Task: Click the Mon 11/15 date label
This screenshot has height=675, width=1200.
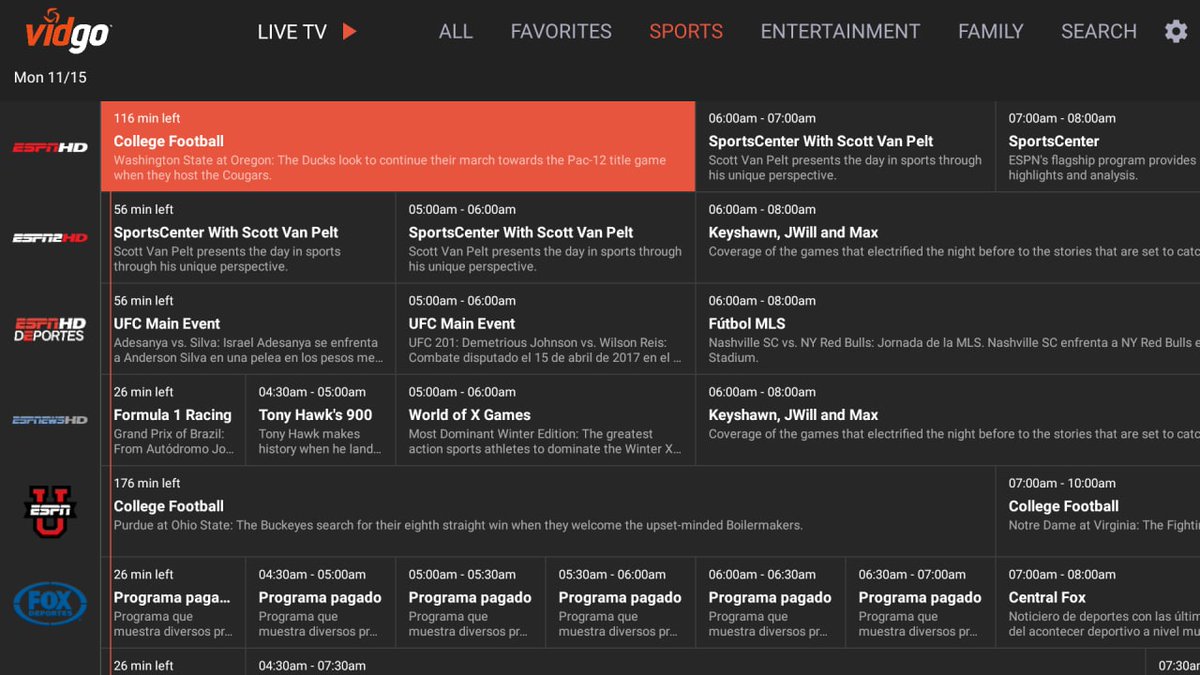Action: [50, 77]
